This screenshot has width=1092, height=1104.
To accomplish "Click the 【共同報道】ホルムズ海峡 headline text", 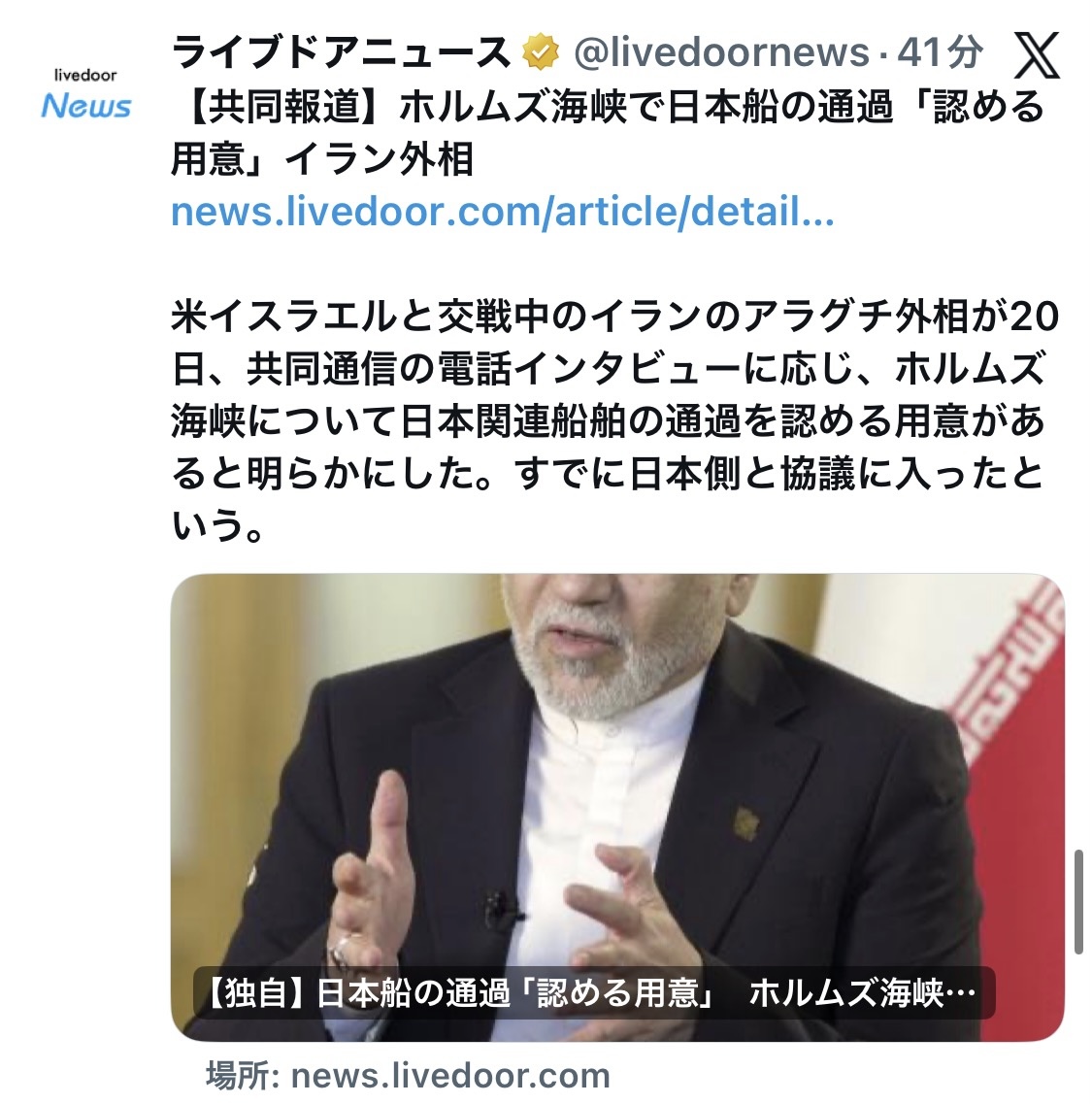I will pyautogui.click(x=609, y=132).
